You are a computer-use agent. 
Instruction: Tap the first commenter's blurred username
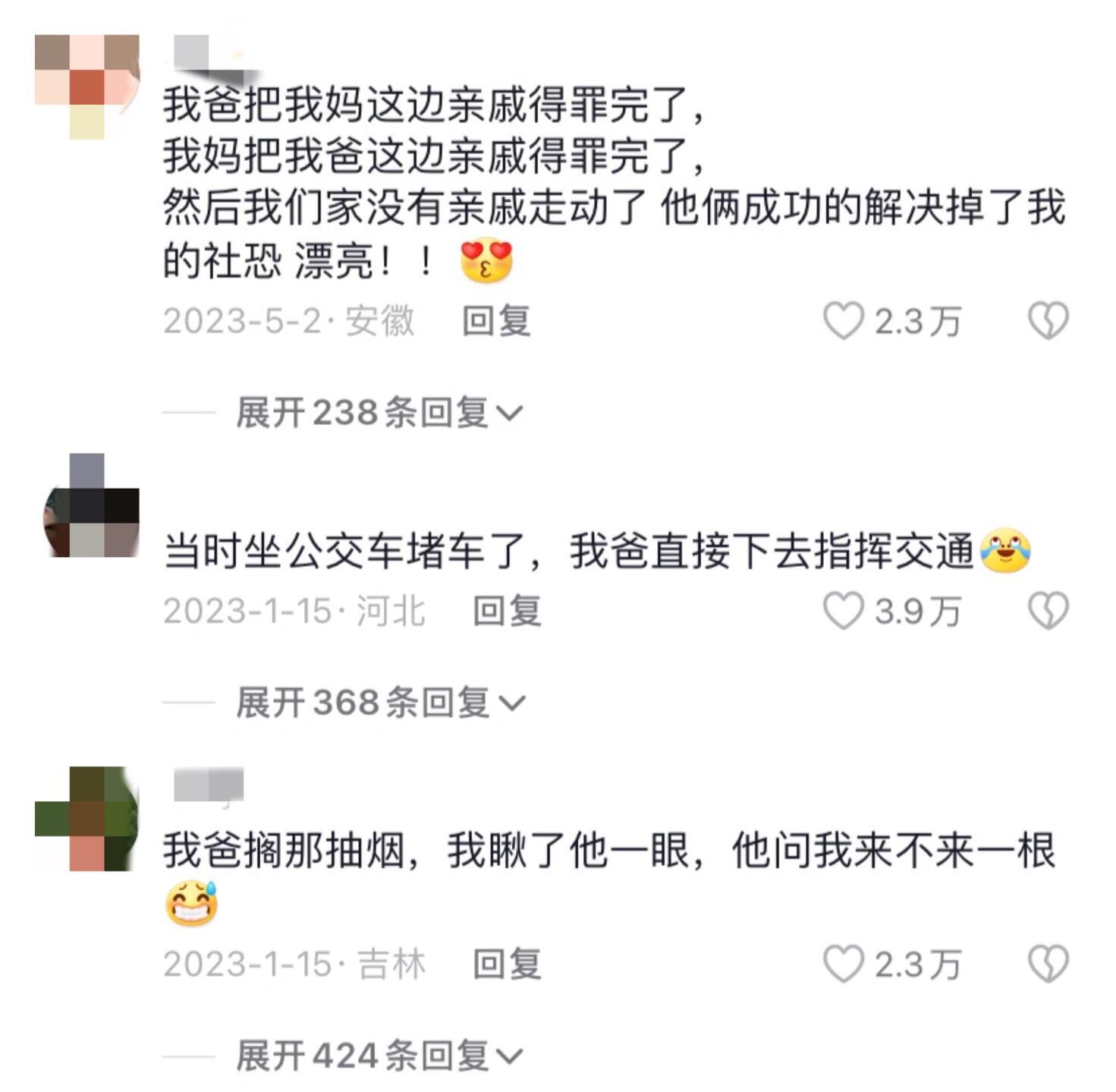[209, 55]
